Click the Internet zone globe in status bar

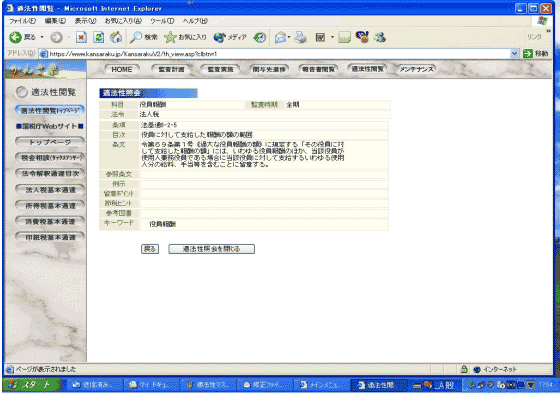[x=477, y=369]
